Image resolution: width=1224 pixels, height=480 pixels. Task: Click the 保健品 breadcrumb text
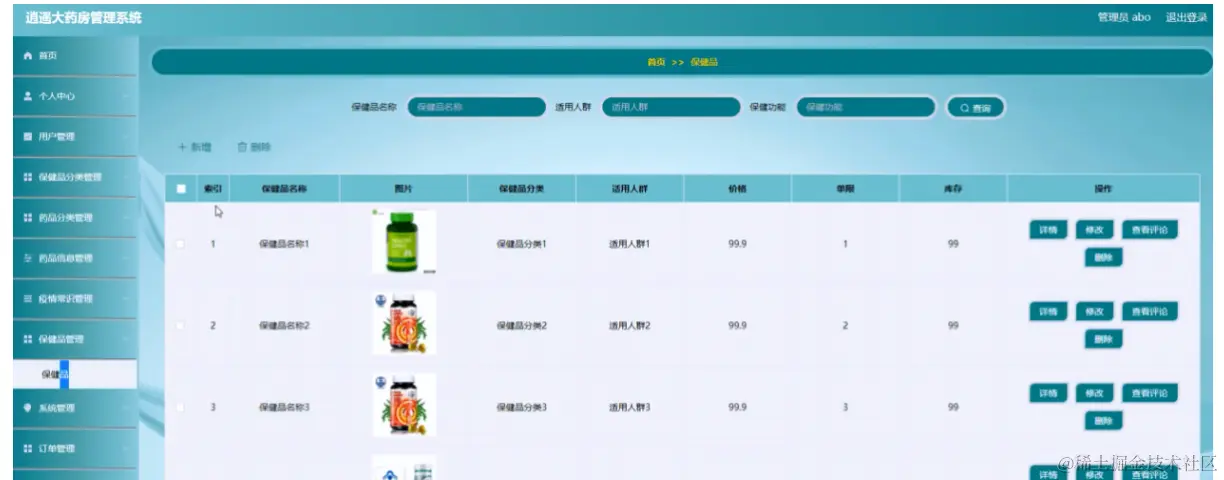pyautogui.click(x=704, y=62)
